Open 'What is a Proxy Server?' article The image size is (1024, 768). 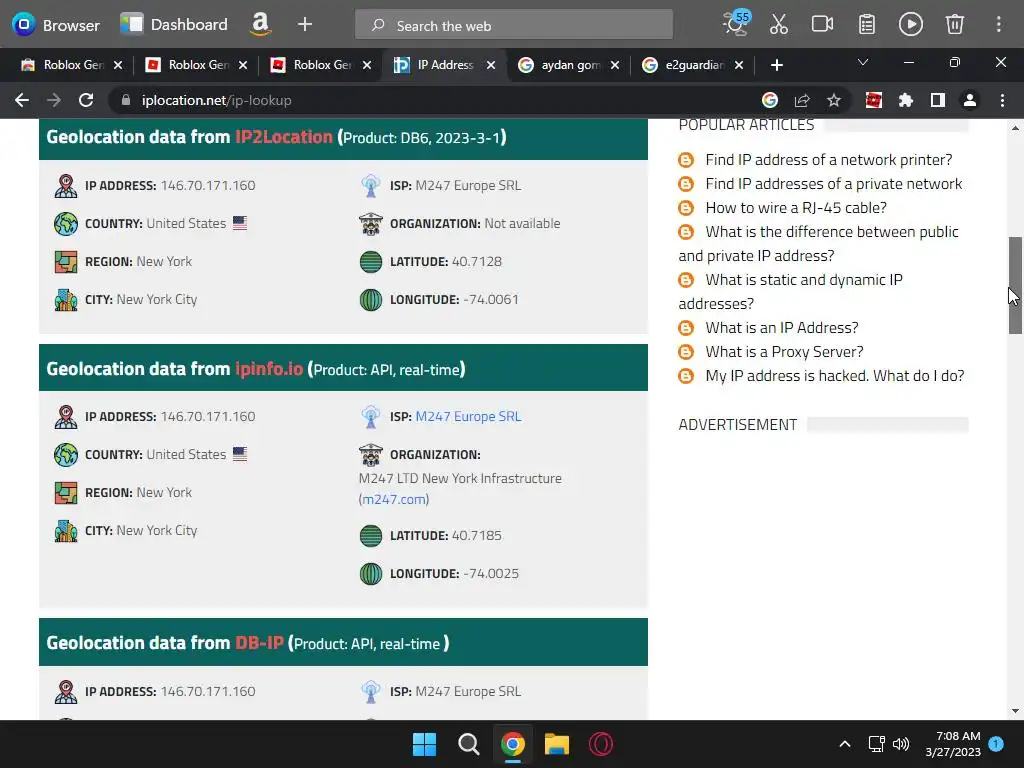(x=784, y=352)
